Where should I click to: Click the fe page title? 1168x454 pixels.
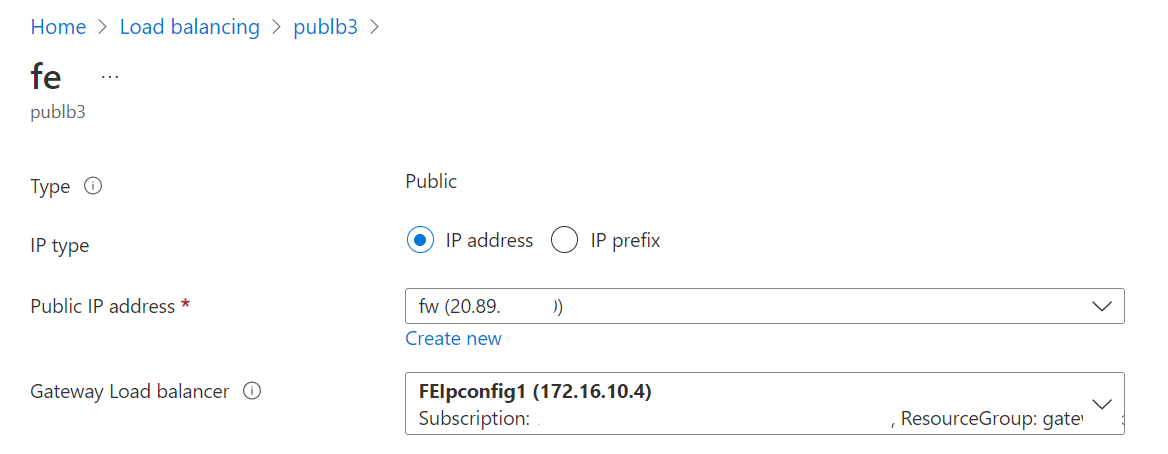[x=46, y=77]
